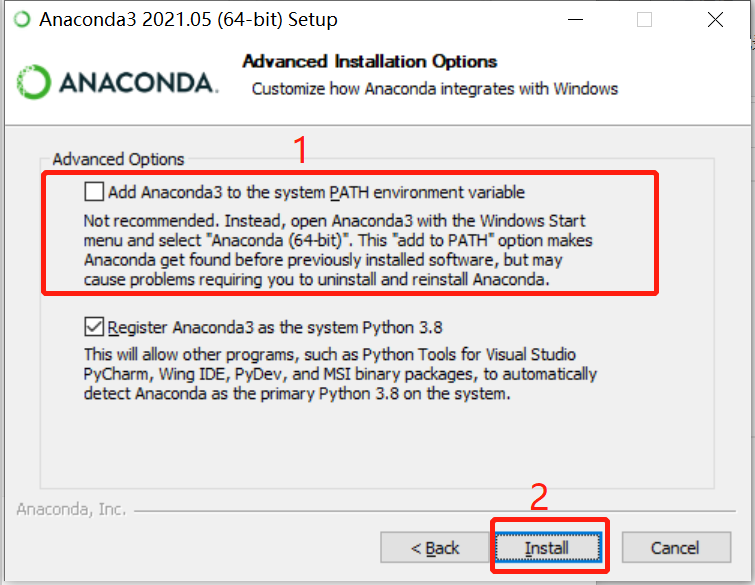This screenshot has height=585, width=755.
Task: Click 'Register Anaconda3 as the system Python 3.8' label
Action: click(275, 327)
